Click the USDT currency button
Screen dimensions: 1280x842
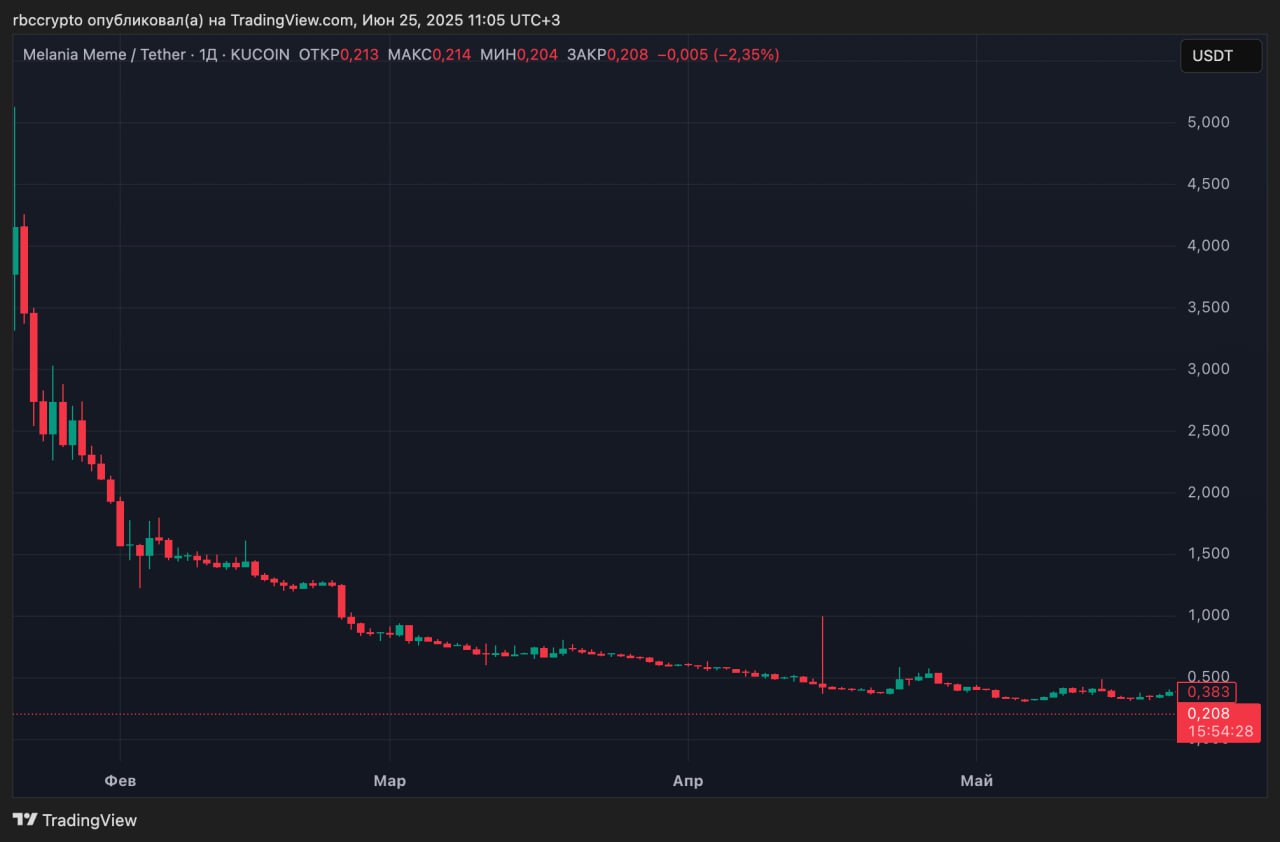click(x=1220, y=56)
